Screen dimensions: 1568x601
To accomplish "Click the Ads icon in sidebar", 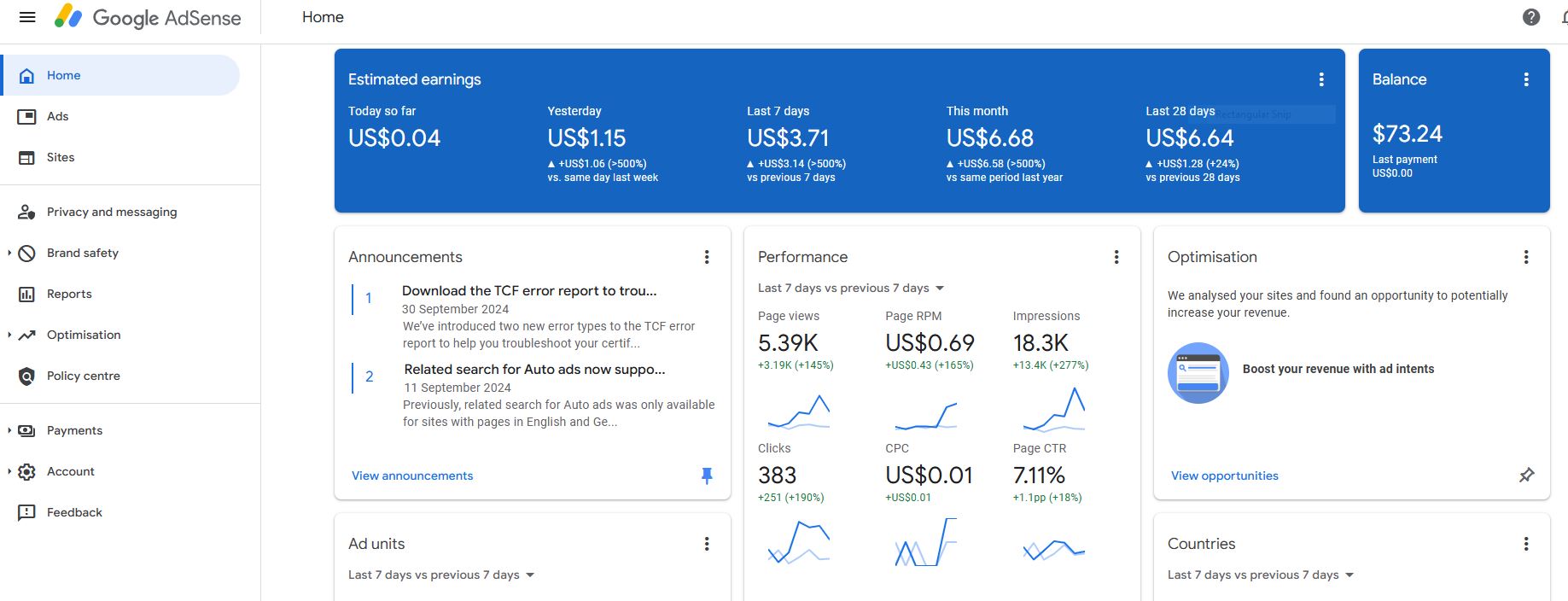I will click(26, 116).
